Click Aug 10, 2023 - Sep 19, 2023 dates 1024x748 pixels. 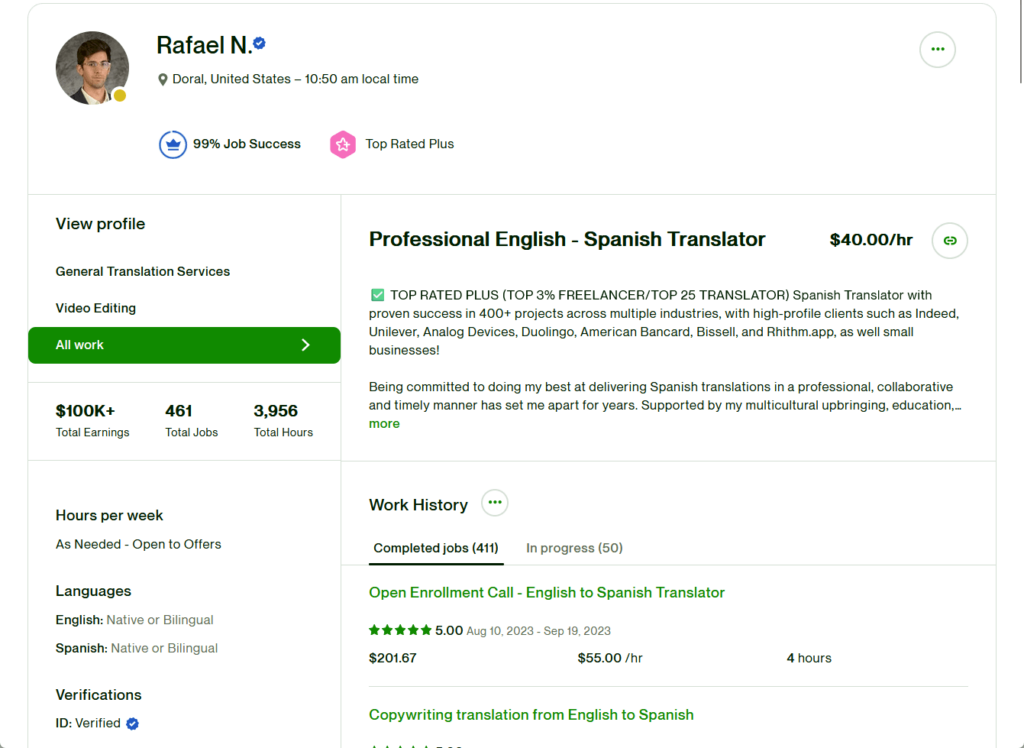(538, 631)
